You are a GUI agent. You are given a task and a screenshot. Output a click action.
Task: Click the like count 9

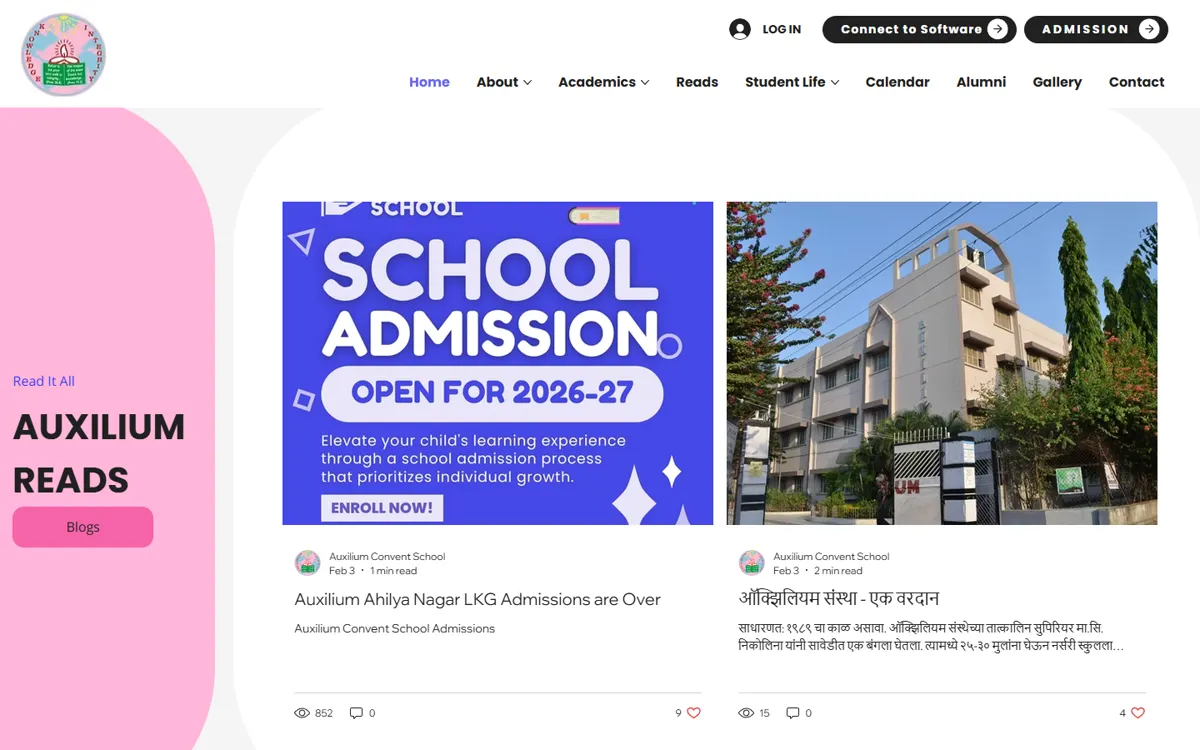coord(678,713)
